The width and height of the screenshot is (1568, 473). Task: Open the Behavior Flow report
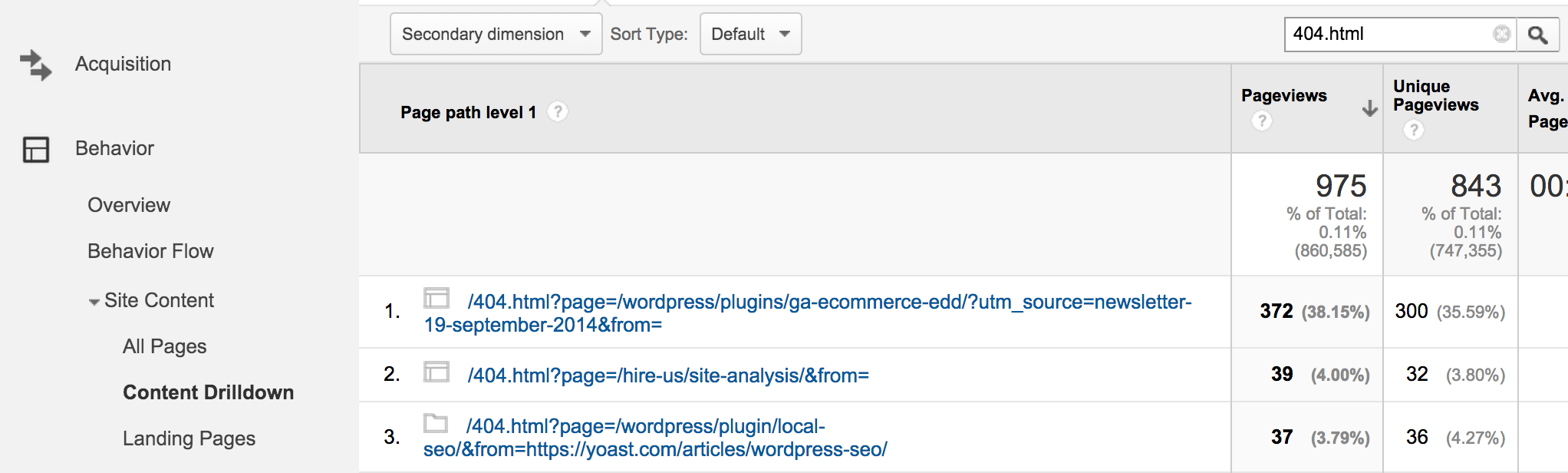(x=150, y=251)
